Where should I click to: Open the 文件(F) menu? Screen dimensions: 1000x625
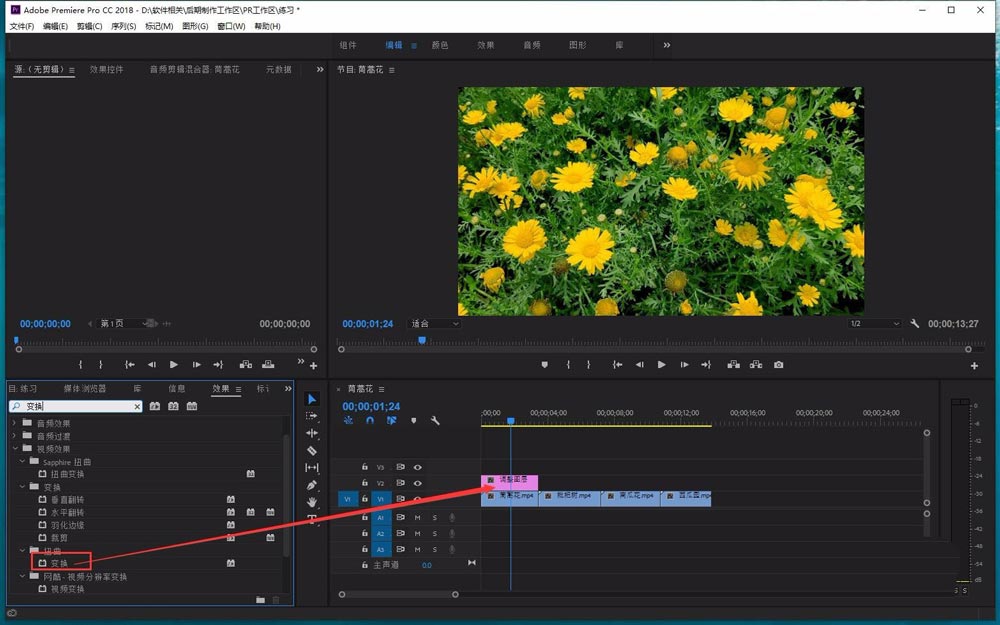[21, 26]
